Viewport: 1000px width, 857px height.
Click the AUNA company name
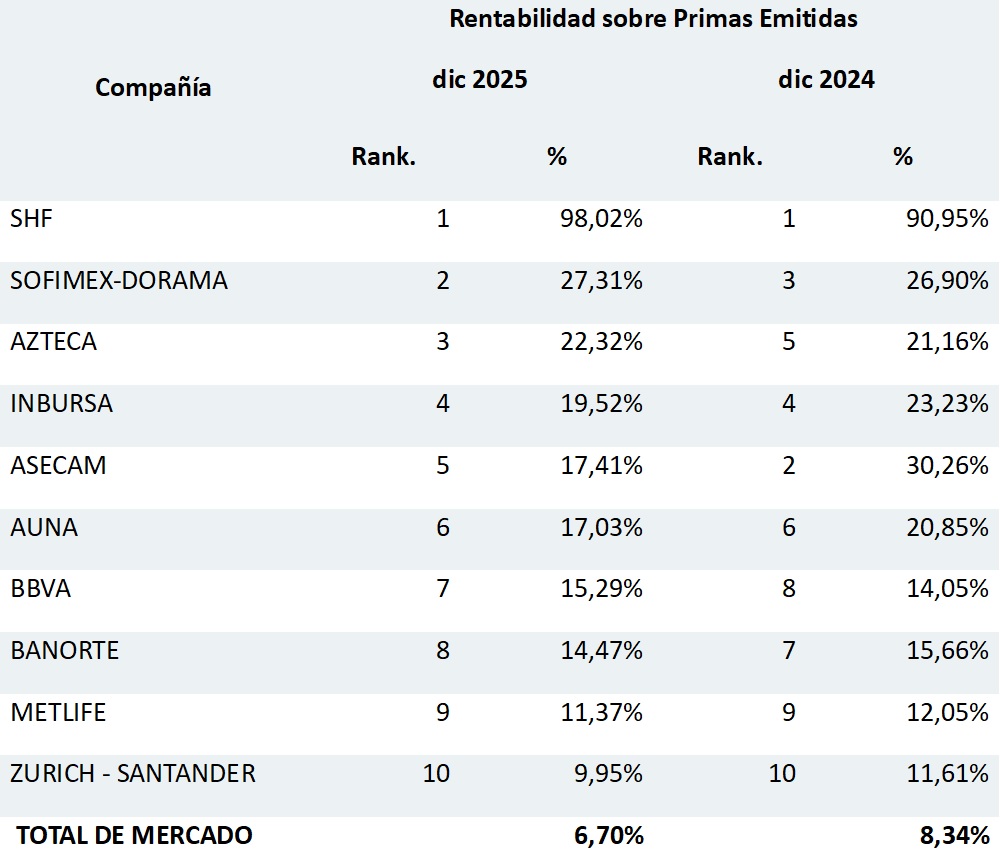coord(44,527)
